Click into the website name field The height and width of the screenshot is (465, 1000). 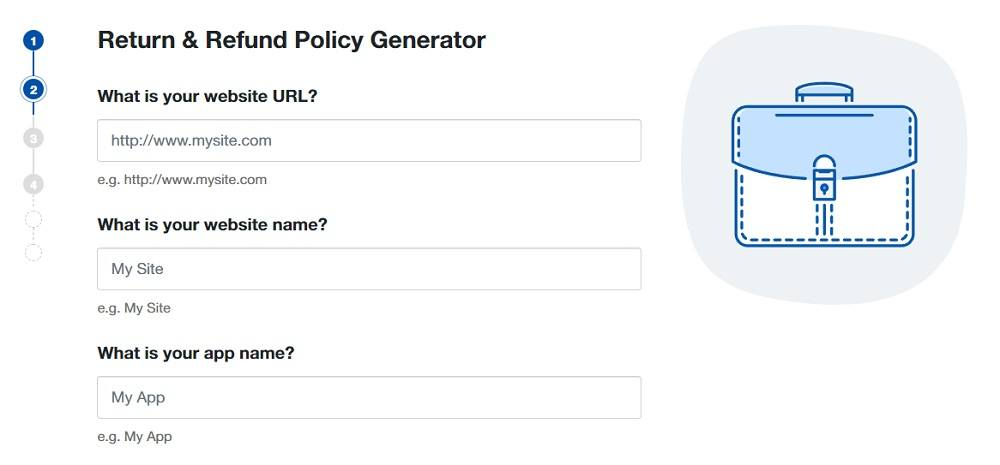point(369,269)
